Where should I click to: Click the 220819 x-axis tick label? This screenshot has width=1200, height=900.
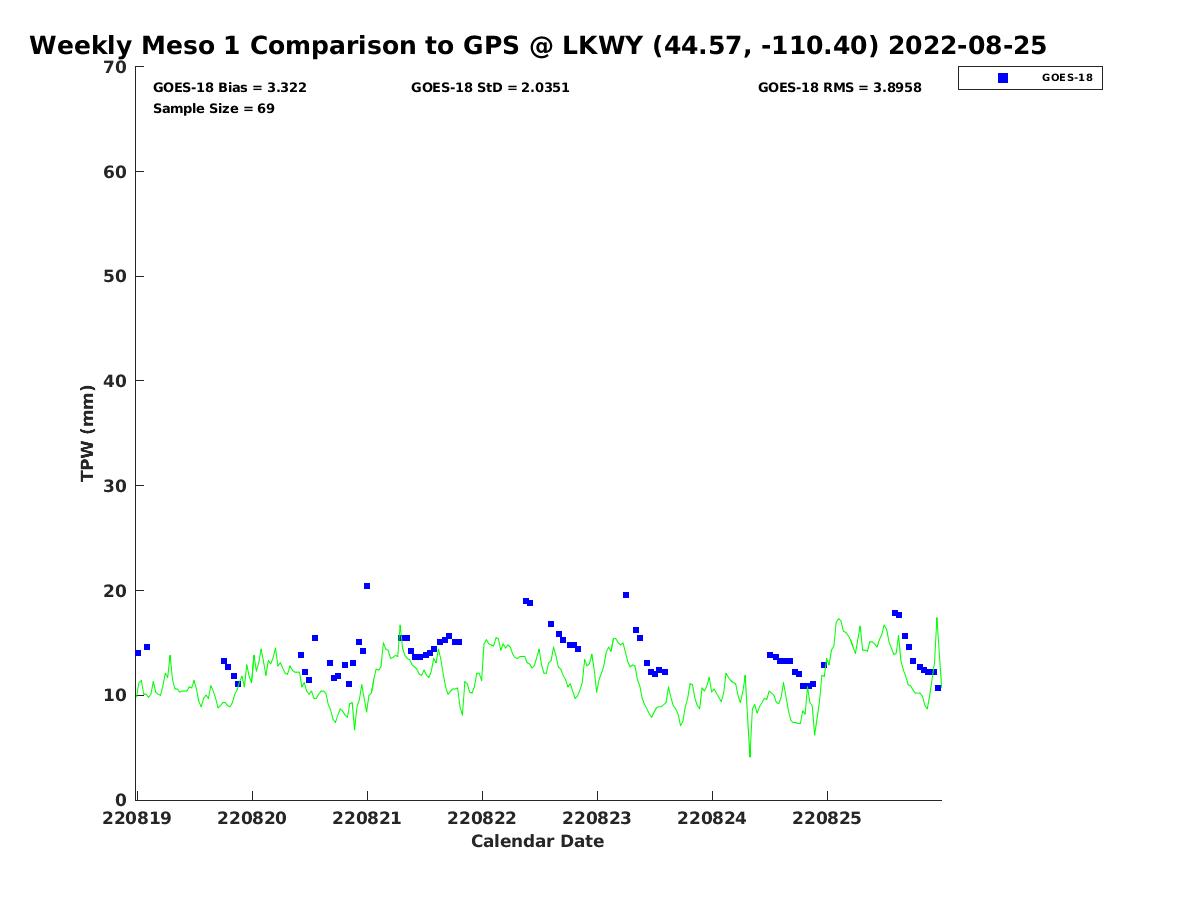137,818
